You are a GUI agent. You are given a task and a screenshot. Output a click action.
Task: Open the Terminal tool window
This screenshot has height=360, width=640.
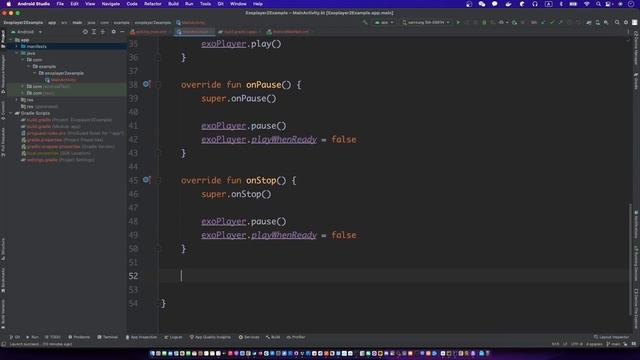pyautogui.click(x=108, y=337)
